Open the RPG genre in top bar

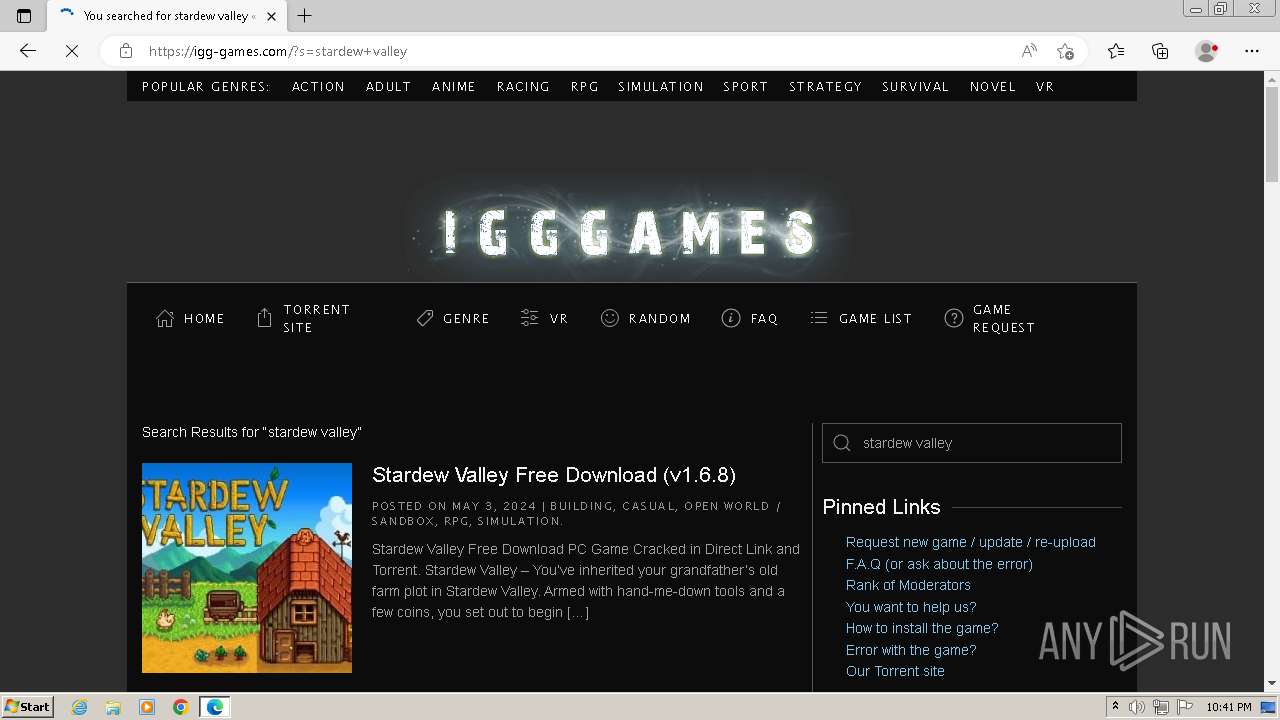pos(584,86)
